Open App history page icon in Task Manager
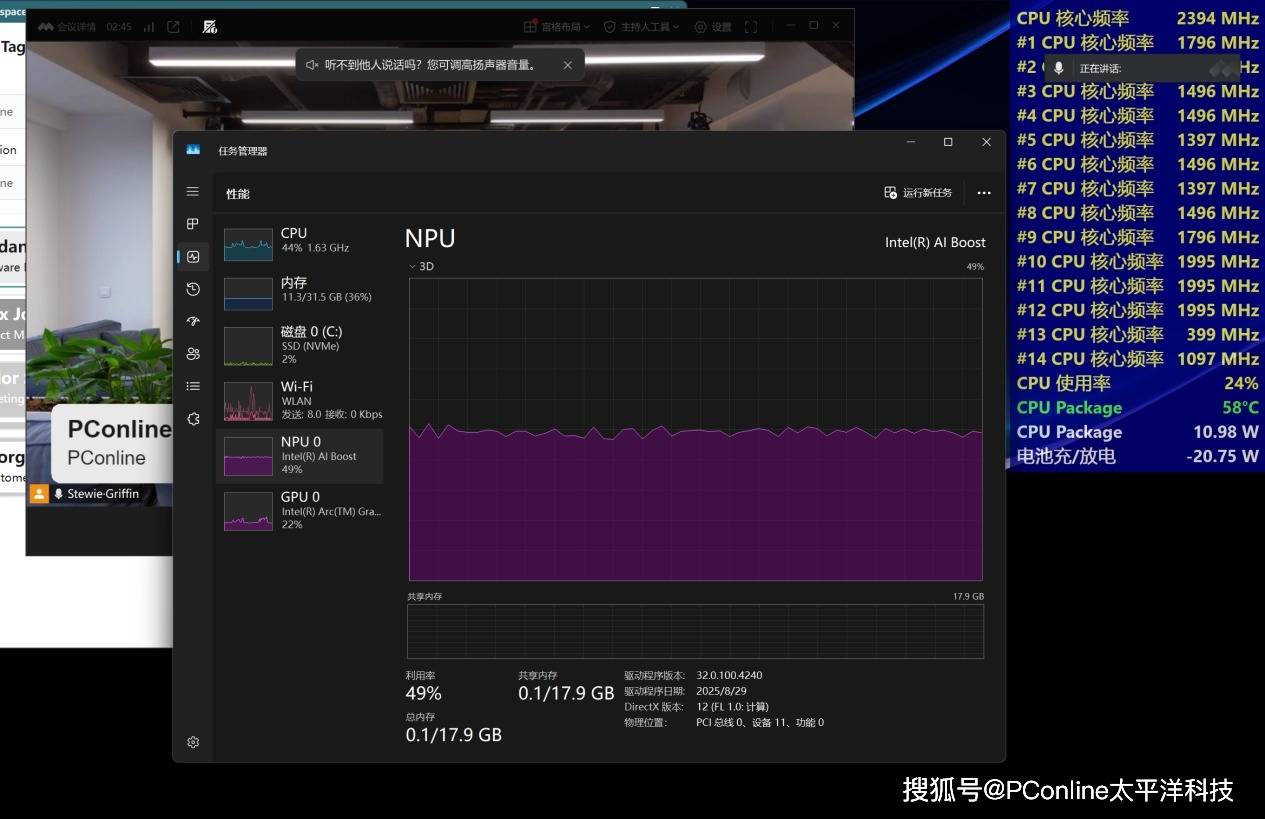This screenshot has height=819, width=1265. (x=193, y=289)
